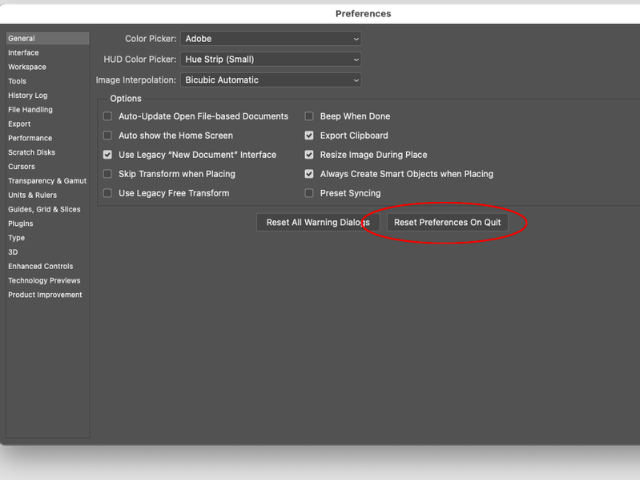Enable Skip Transform when Placing
Screen dimensions: 640x480
coord(108,174)
